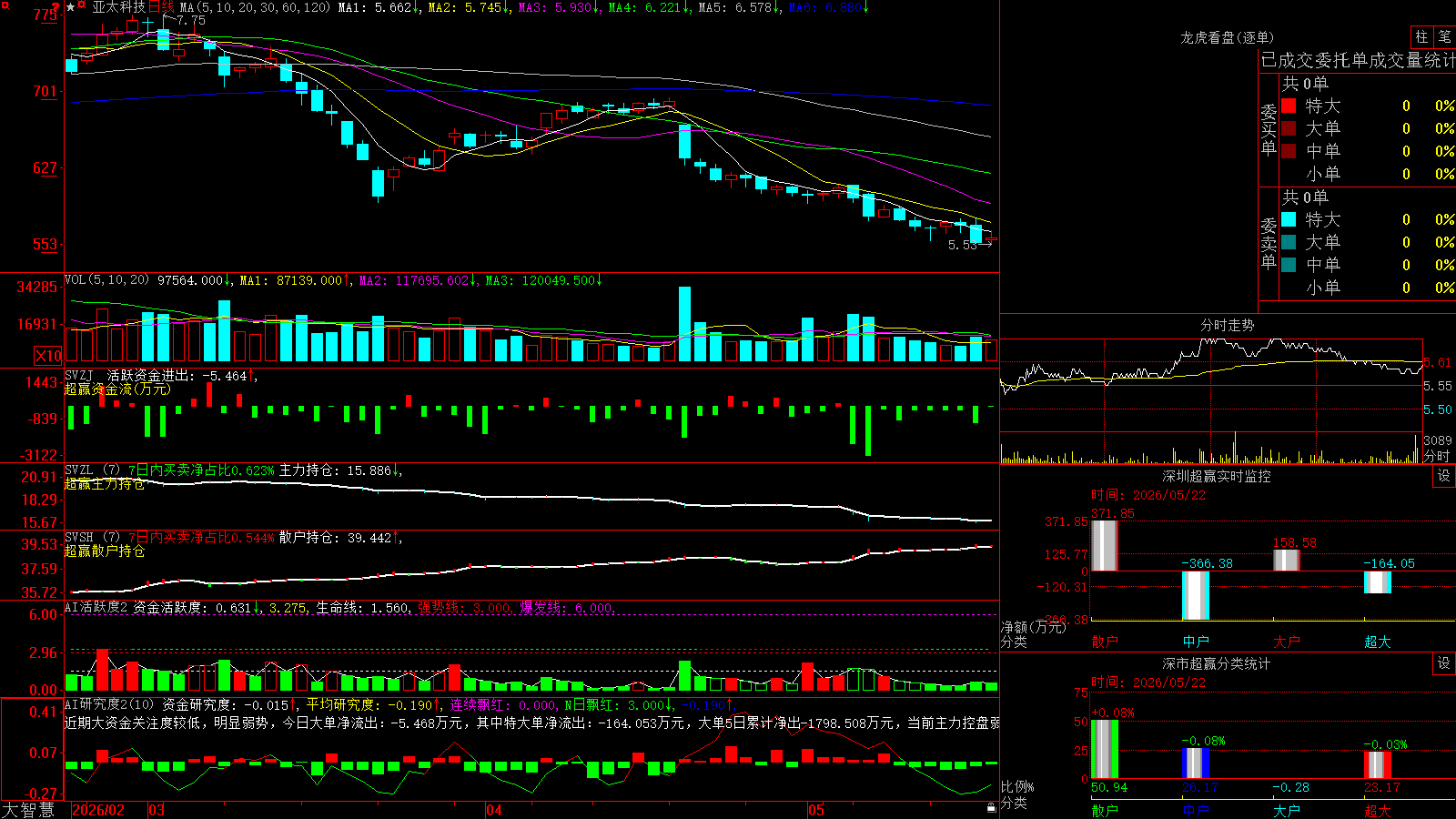This screenshot has width=1456, height=819.
Task: Click the 23.17 value under 超大 ratio bar
Action: [x=1382, y=787]
